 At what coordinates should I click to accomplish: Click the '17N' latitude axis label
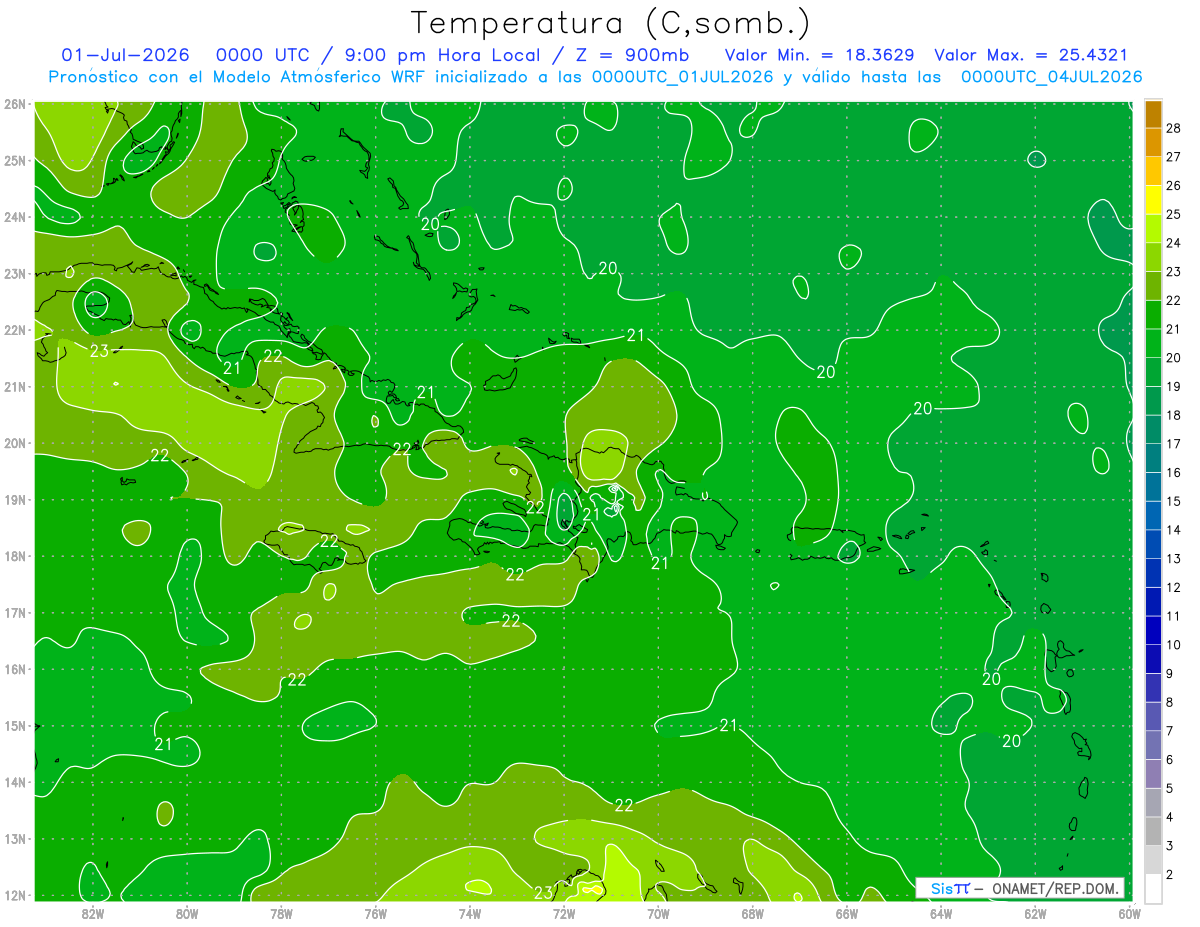click(14, 612)
